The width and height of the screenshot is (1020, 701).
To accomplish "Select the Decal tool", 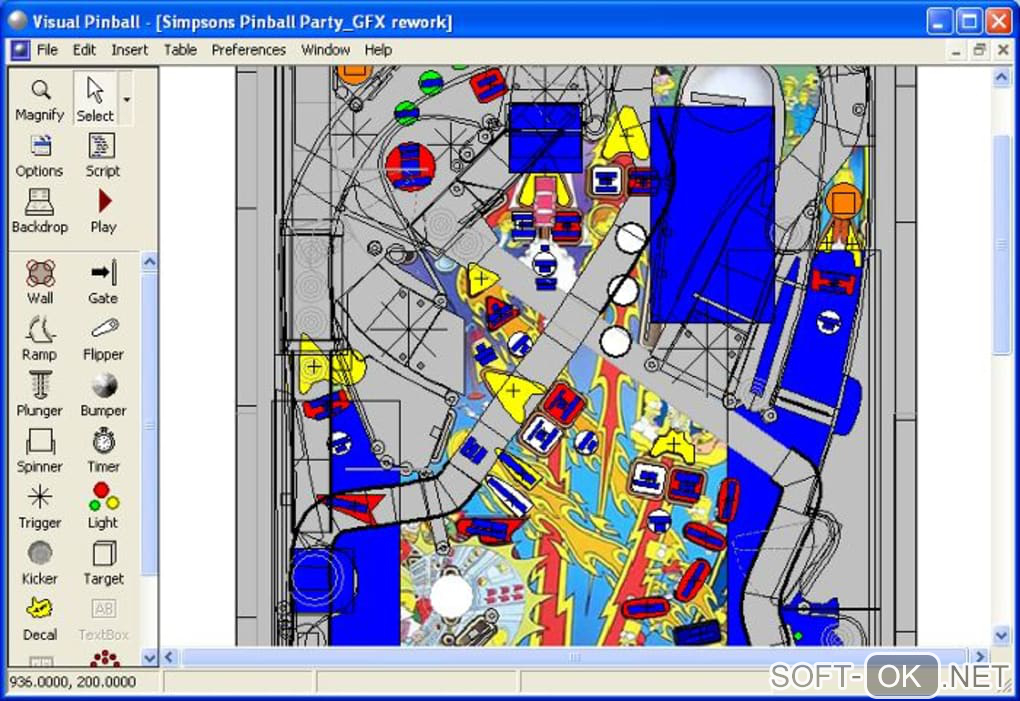I will click(40, 618).
